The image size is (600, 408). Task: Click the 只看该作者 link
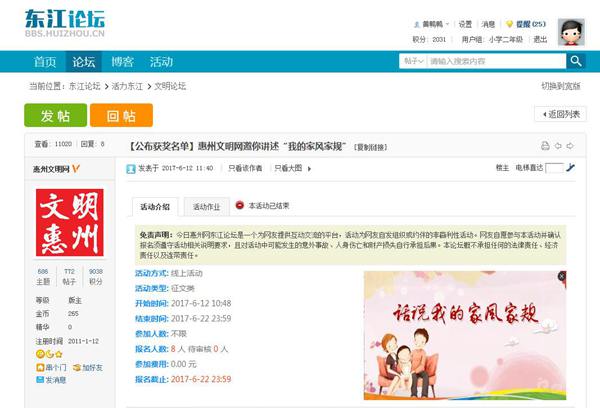click(245, 168)
